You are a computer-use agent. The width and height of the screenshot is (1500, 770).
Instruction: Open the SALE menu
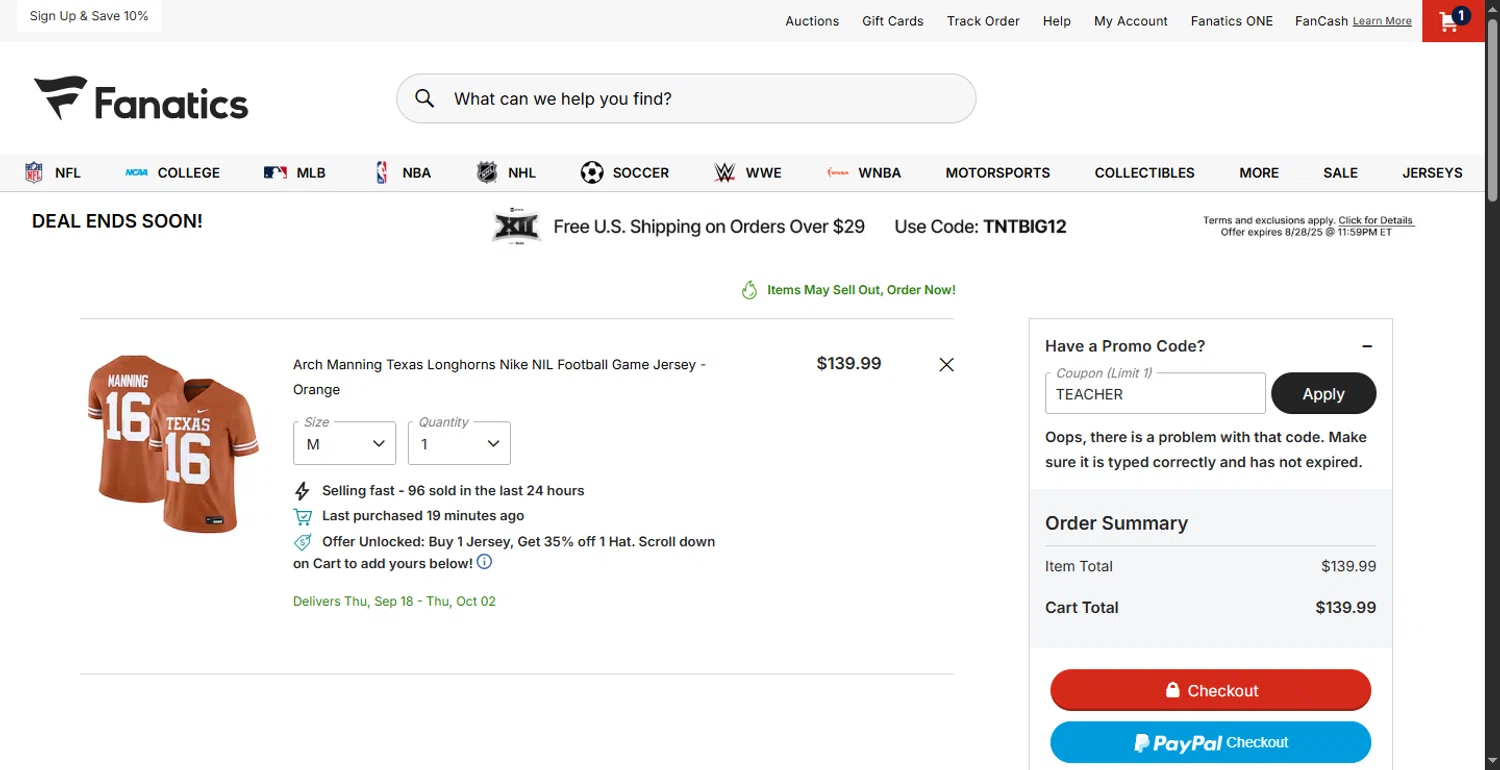coord(1340,173)
